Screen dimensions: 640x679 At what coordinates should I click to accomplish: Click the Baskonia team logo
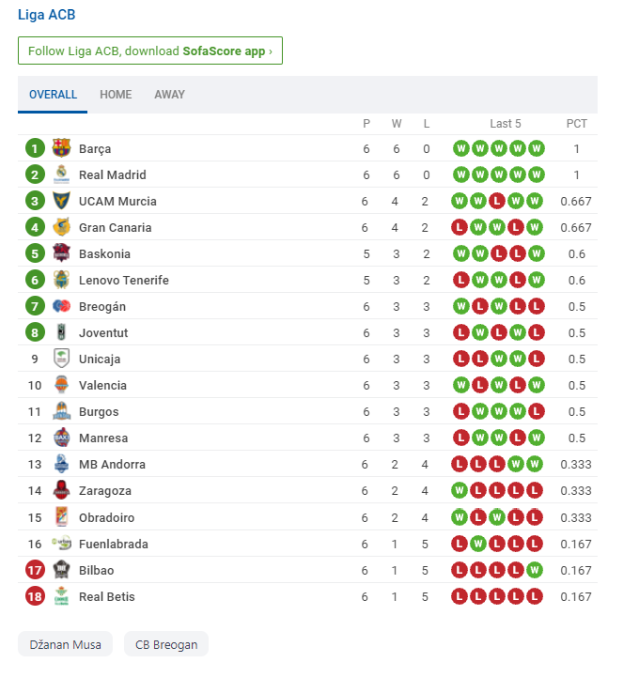(x=61, y=253)
